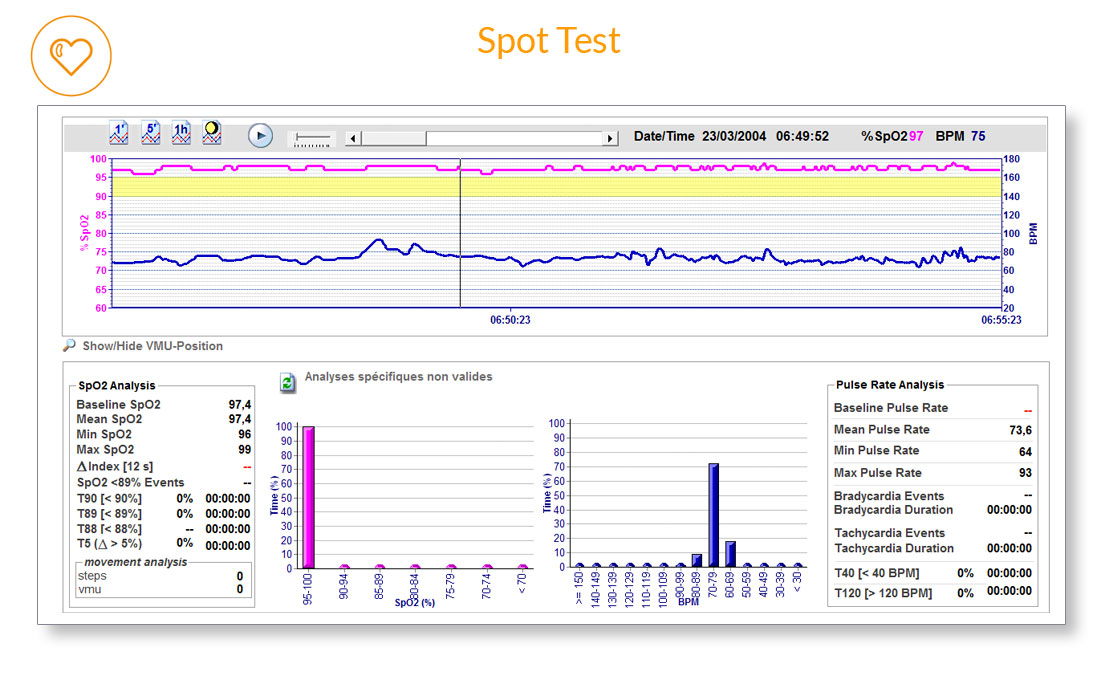
Task: Click the Max SpO2 value '99'
Action: 244,450
